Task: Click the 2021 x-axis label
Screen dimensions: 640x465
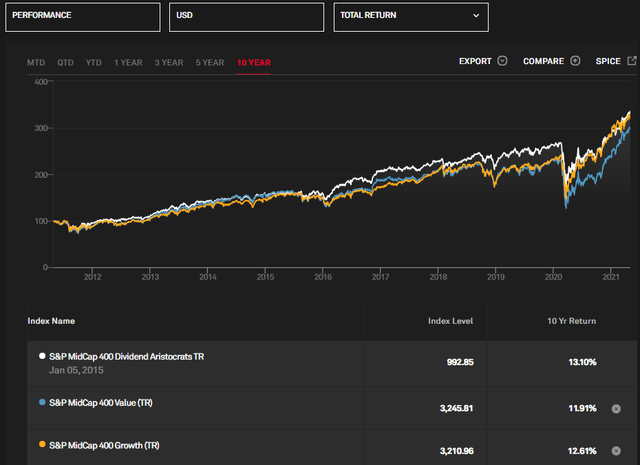Action: coord(611,277)
